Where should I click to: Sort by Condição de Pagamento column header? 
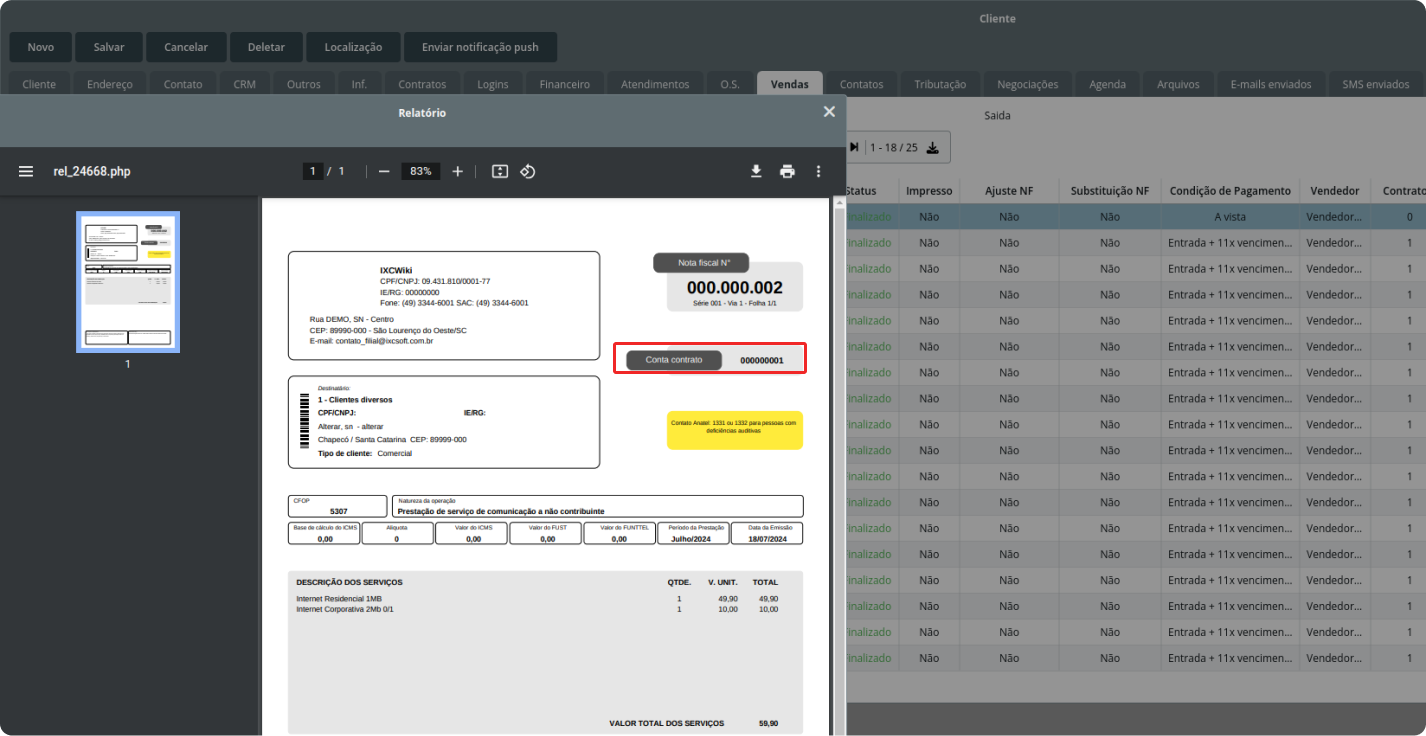click(1230, 191)
